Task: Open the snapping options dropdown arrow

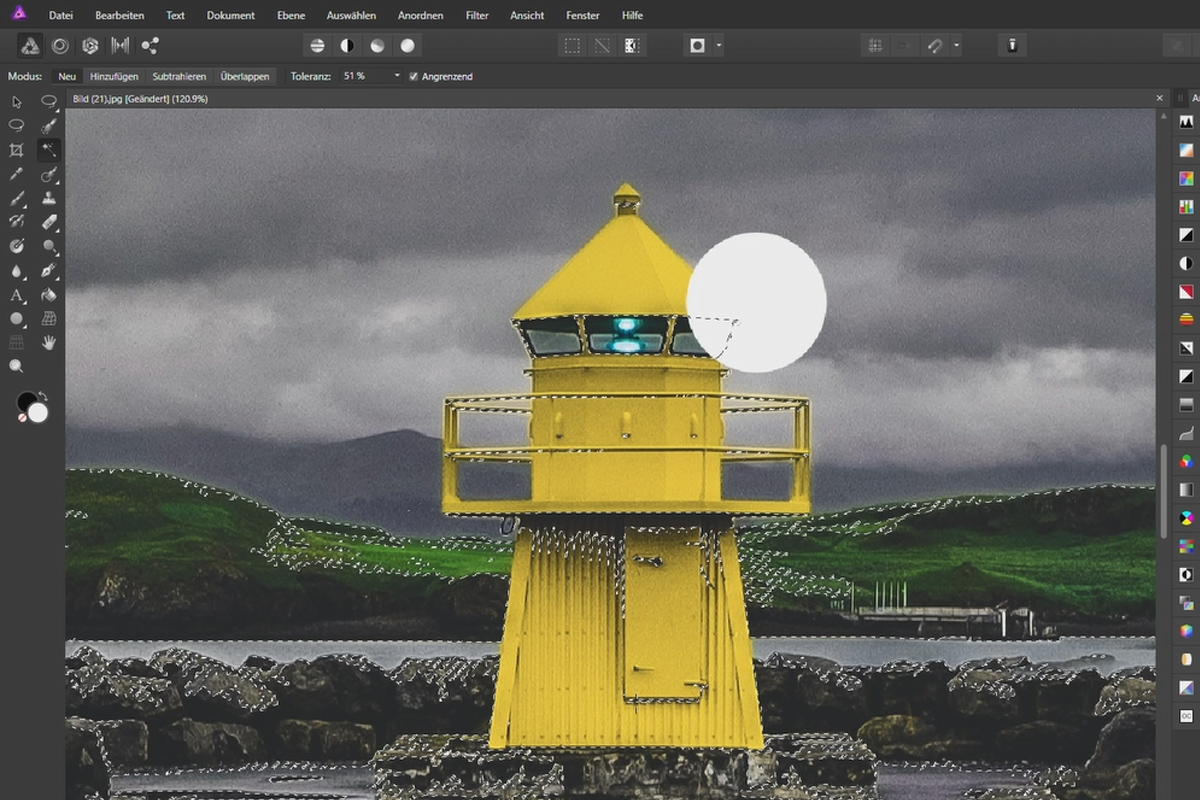Action: click(x=956, y=46)
